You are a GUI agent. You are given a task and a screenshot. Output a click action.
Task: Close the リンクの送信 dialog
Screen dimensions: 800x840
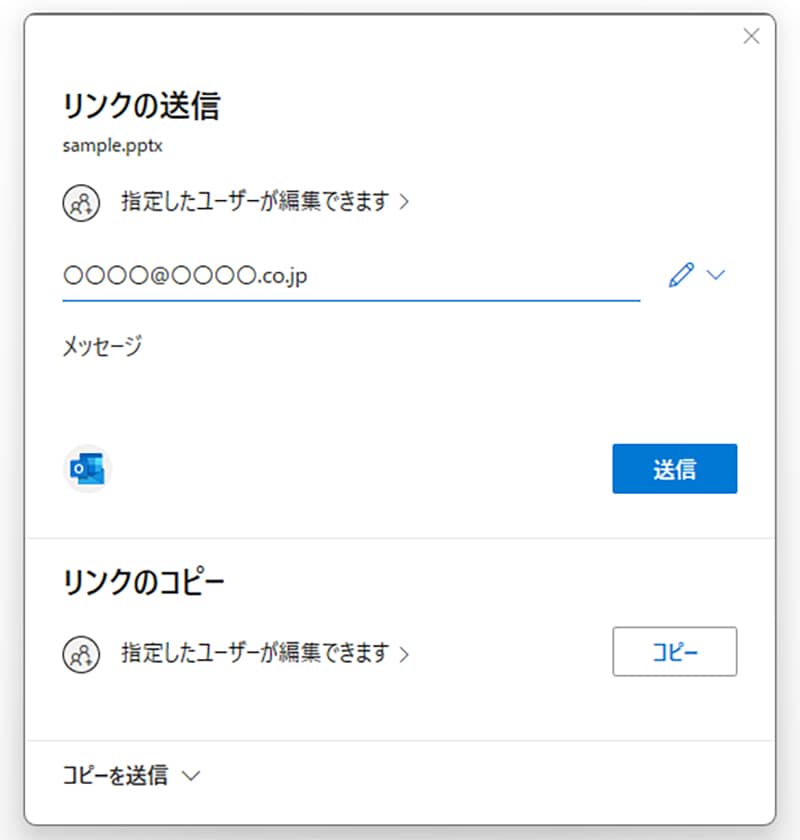751,36
